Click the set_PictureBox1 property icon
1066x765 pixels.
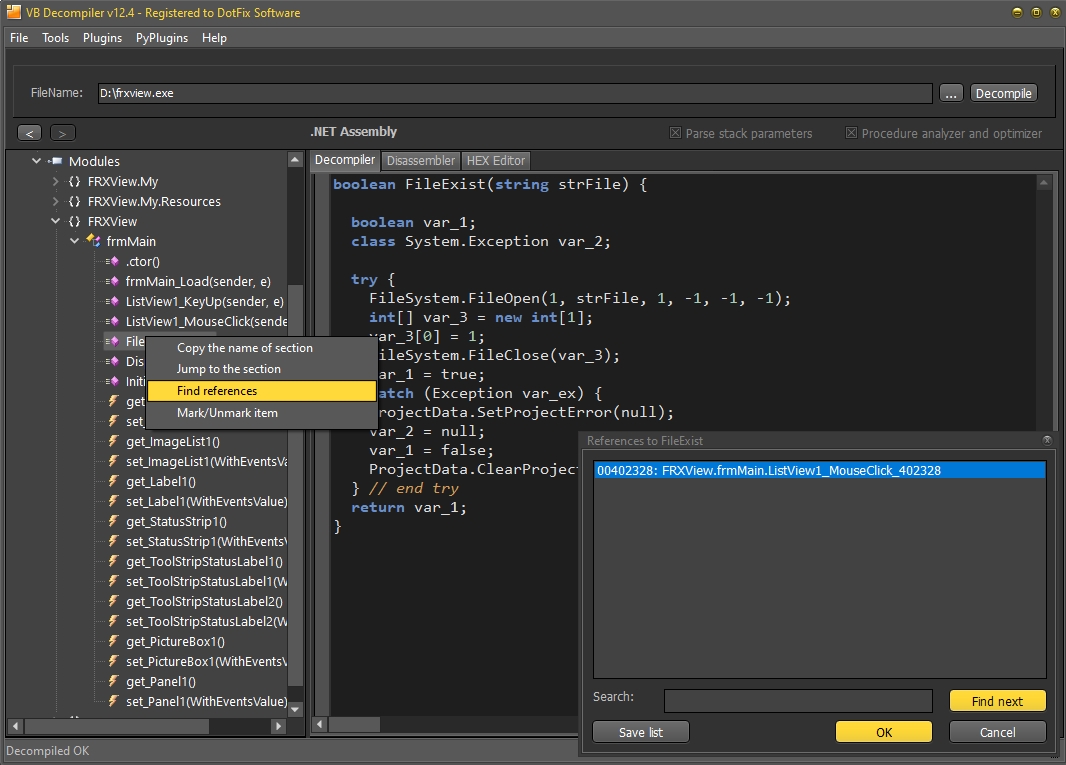click(x=114, y=661)
